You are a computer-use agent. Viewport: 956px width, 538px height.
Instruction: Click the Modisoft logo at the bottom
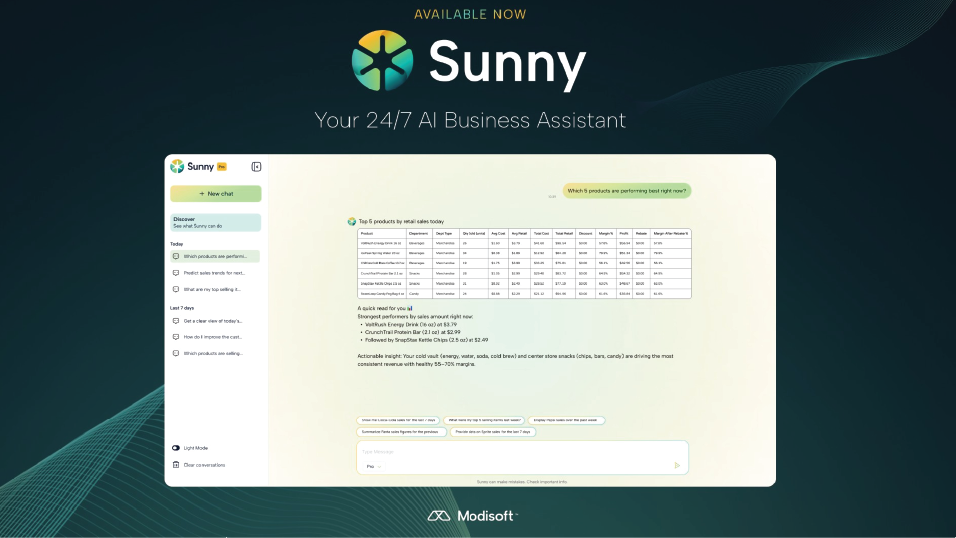[x=473, y=516]
